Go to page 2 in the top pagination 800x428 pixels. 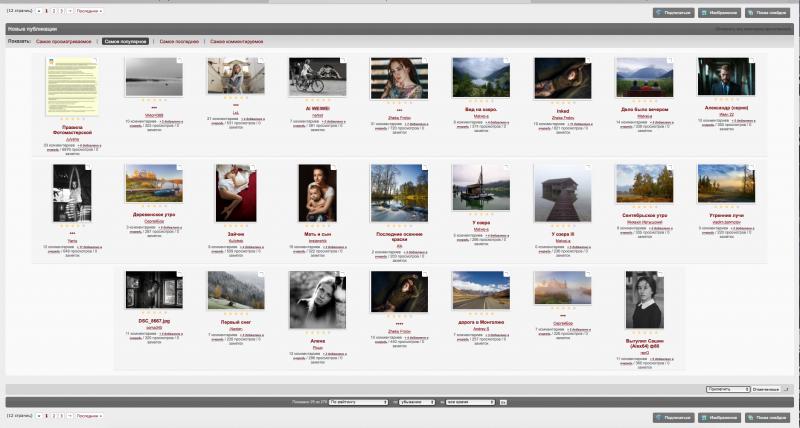tap(54, 11)
